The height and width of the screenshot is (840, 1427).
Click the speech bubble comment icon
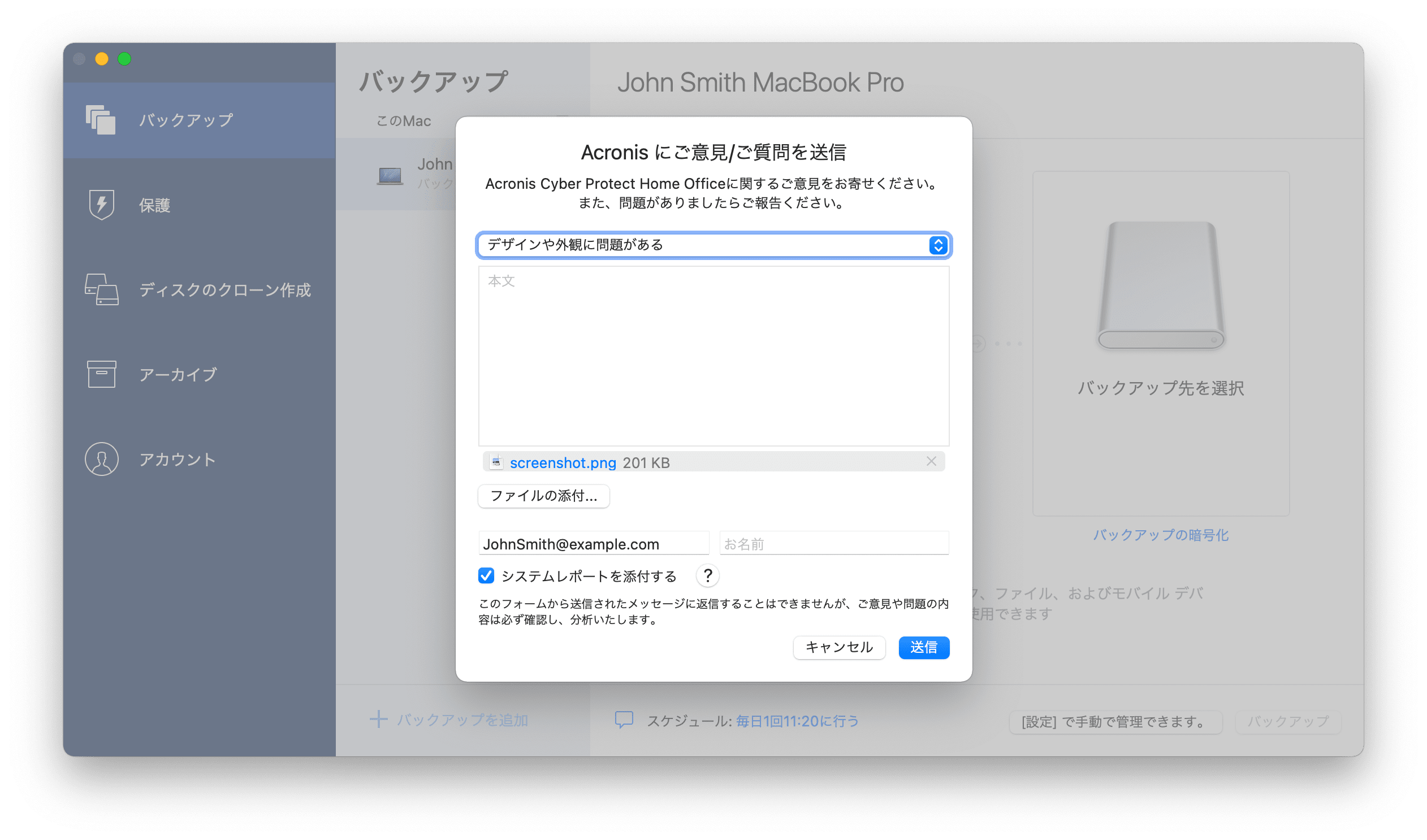[x=624, y=720]
